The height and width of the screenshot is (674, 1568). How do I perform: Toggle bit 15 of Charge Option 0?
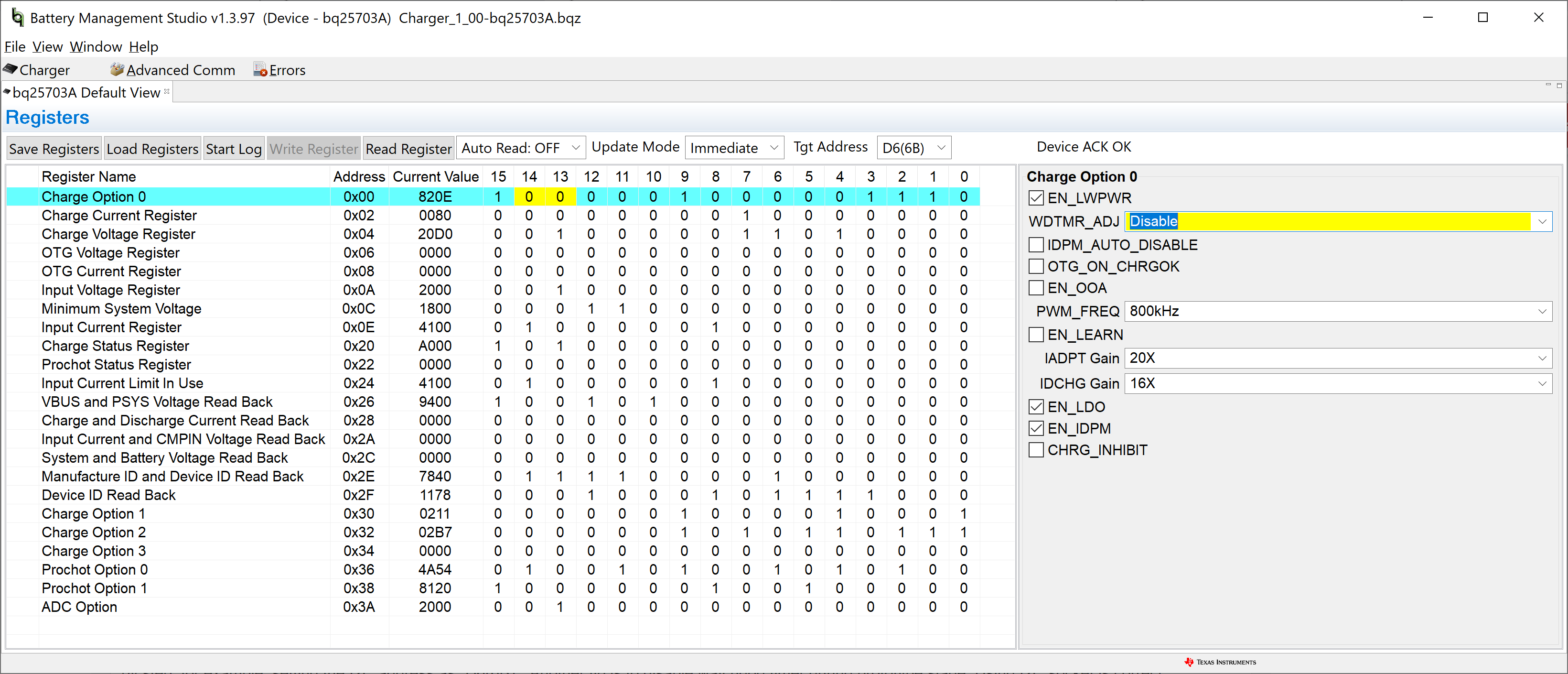point(498,196)
